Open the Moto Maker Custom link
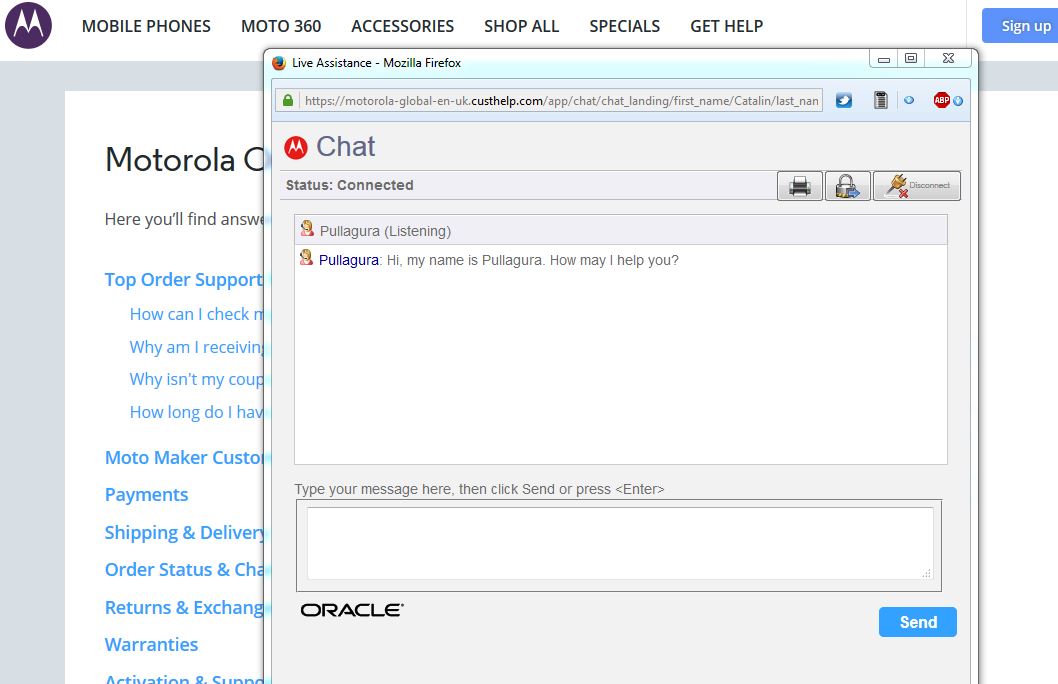 (184, 457)
